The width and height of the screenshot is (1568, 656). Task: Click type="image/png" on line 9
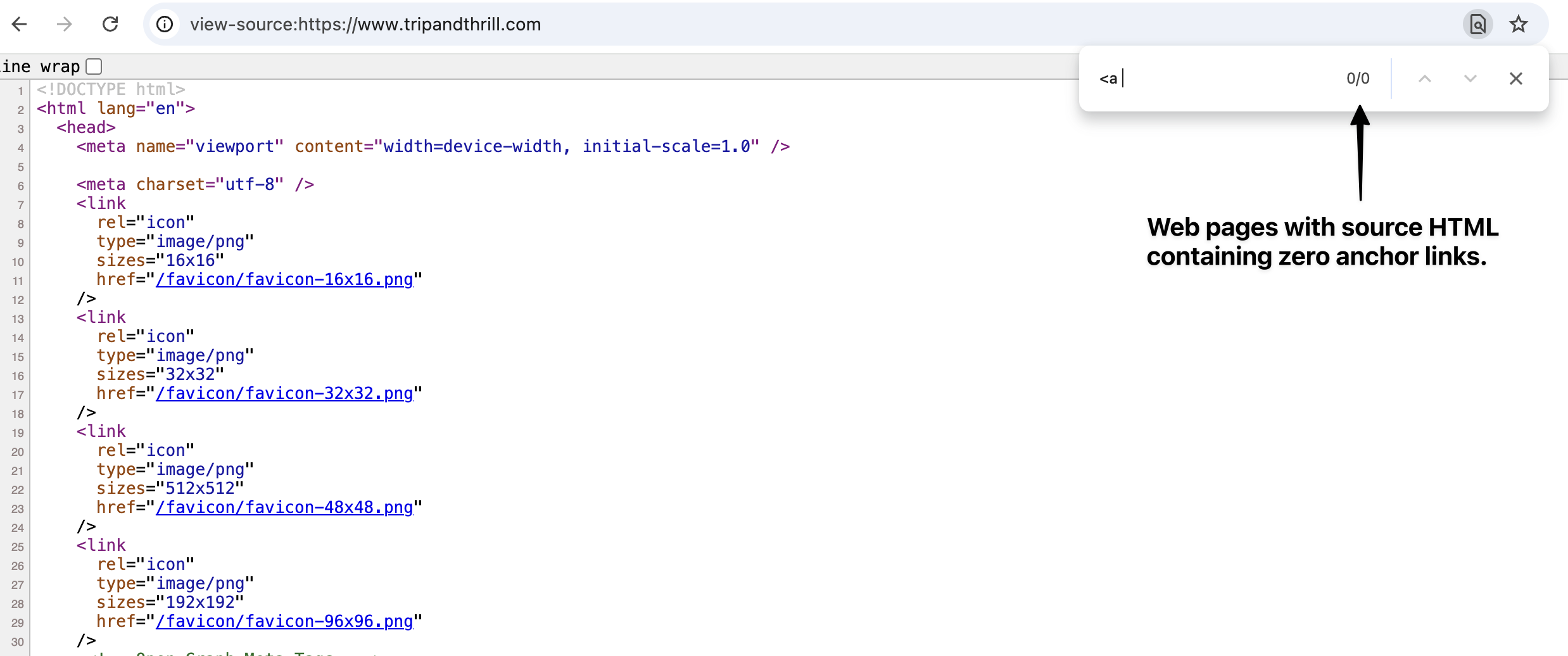click(x=175, y=241)
